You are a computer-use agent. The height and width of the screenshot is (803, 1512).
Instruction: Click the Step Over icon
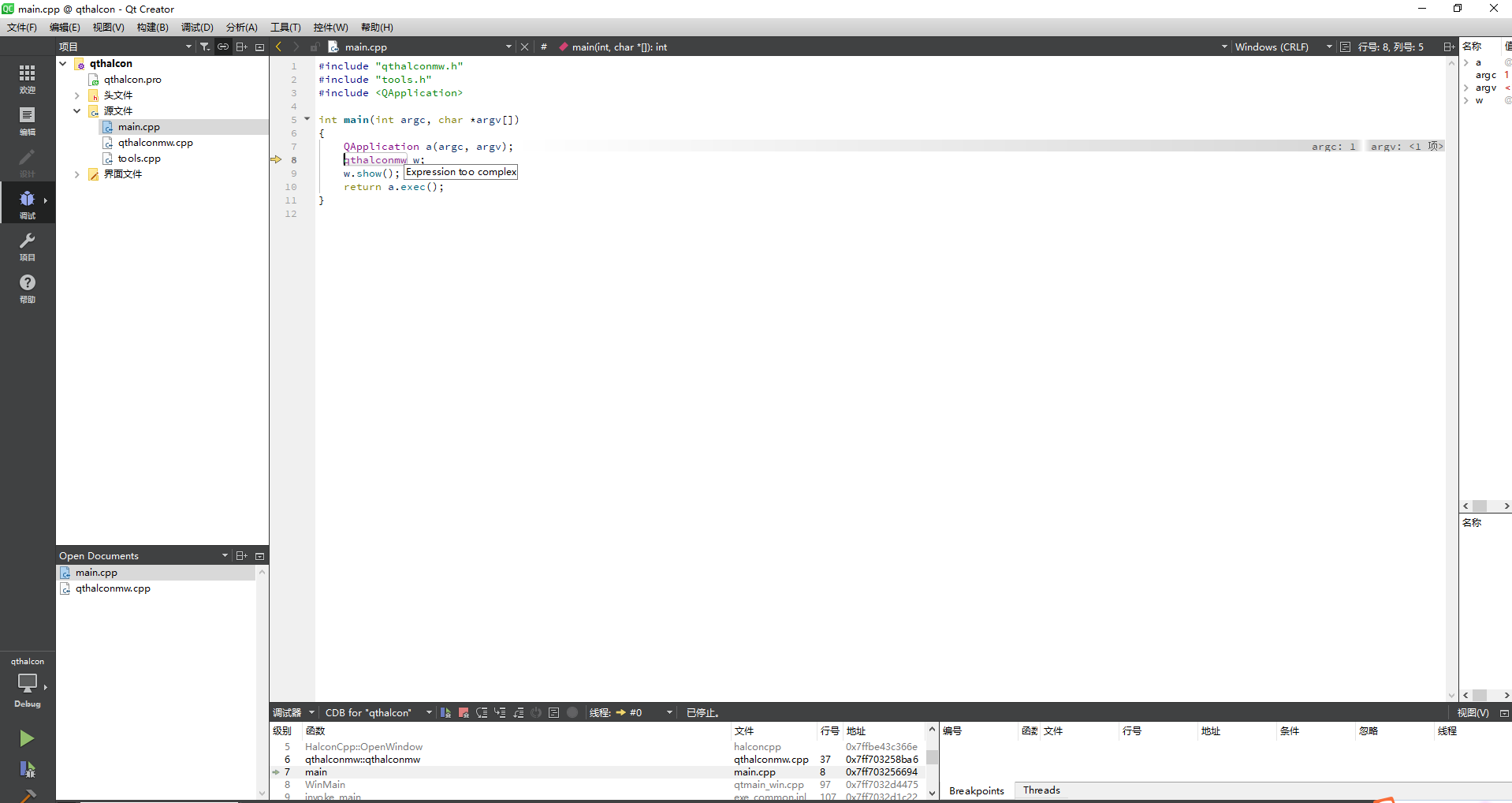coord(482,712)
